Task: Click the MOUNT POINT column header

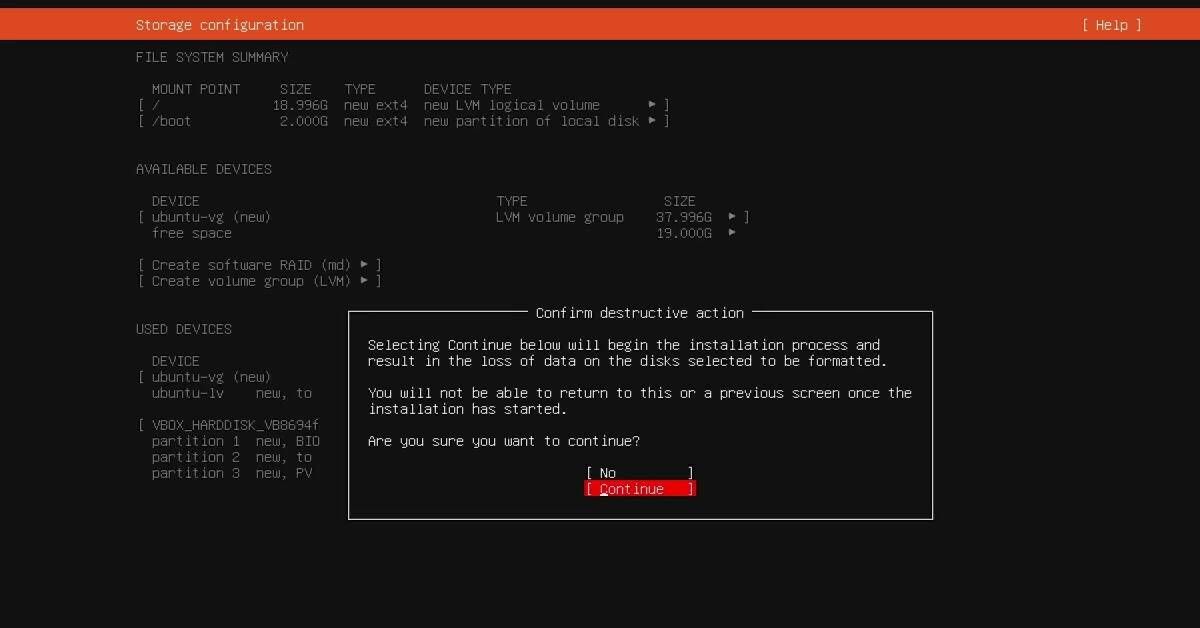Action: pyautogui.click(x=196, y=89)
